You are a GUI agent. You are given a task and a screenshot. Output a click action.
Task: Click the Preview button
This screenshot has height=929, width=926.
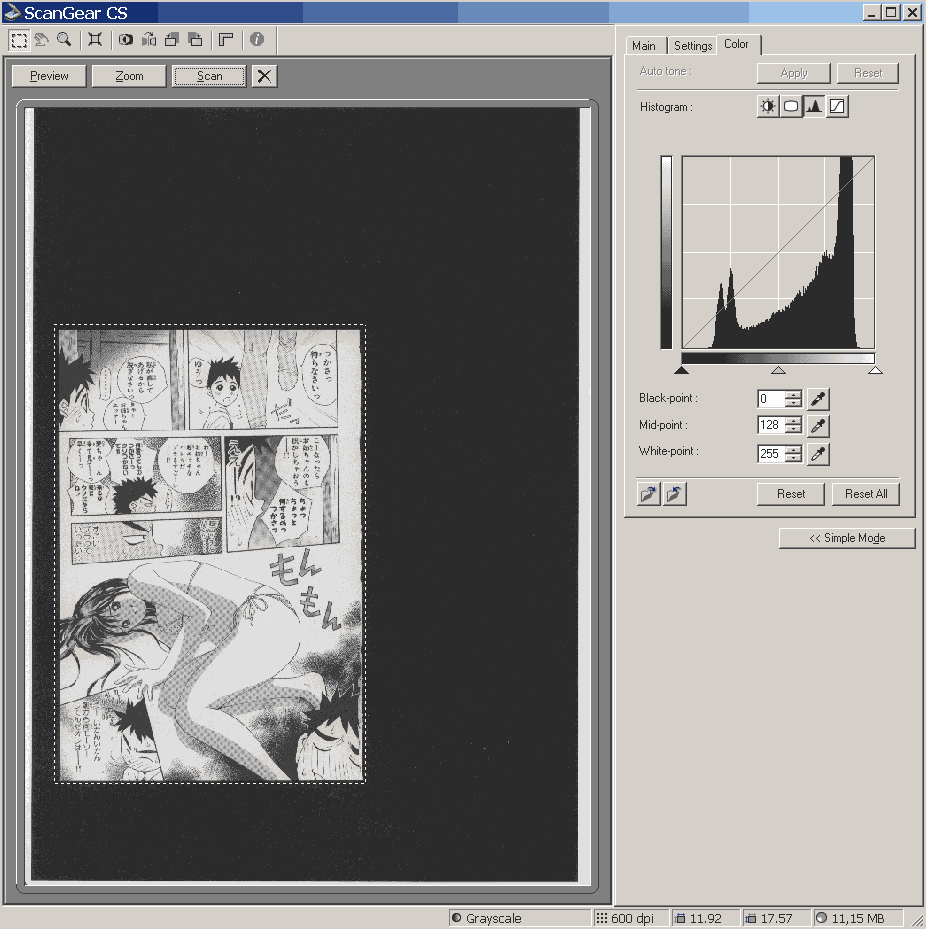(49, 76)
